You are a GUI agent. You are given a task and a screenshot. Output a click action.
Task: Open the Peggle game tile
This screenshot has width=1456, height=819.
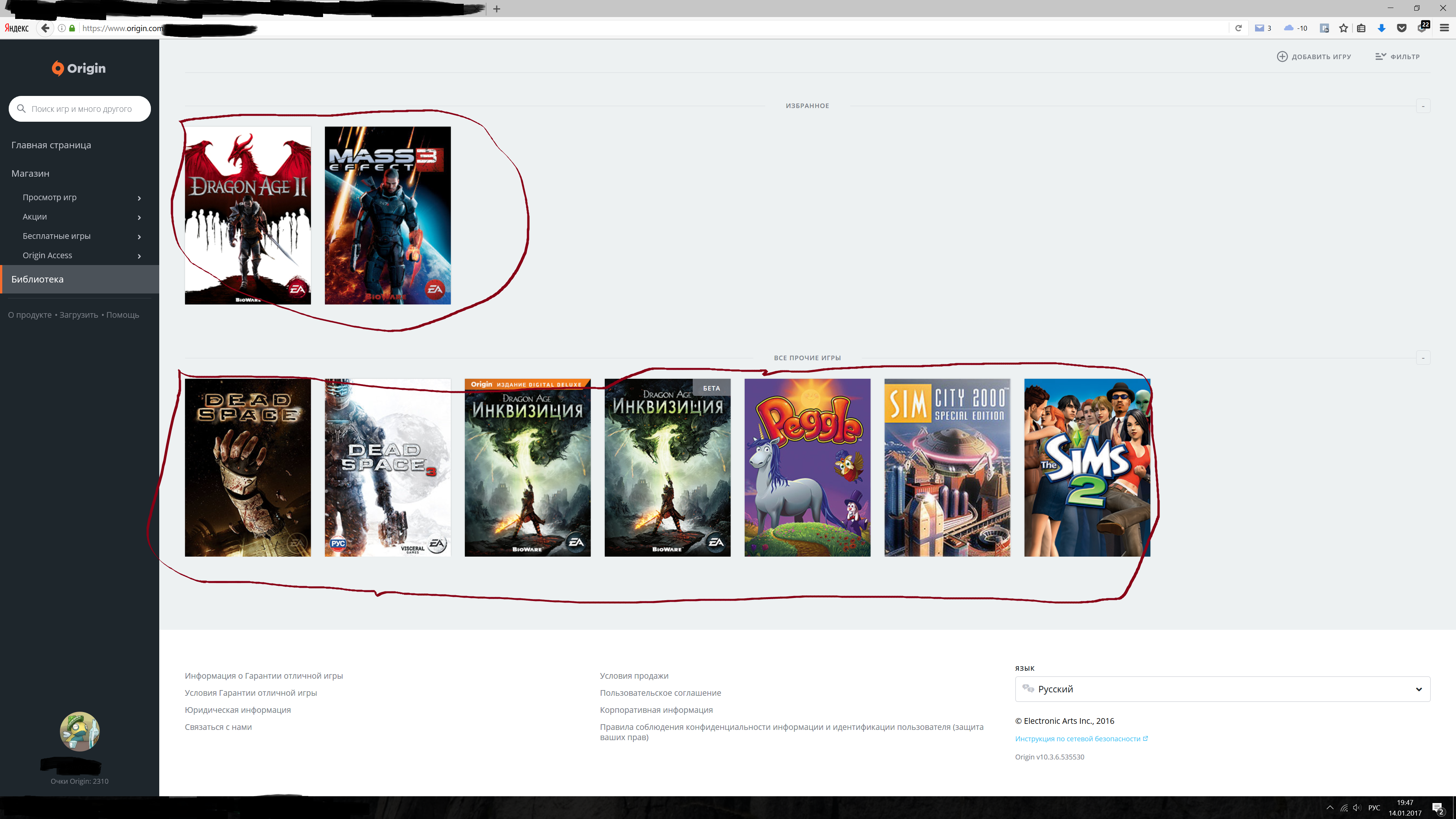click(807, 468)
